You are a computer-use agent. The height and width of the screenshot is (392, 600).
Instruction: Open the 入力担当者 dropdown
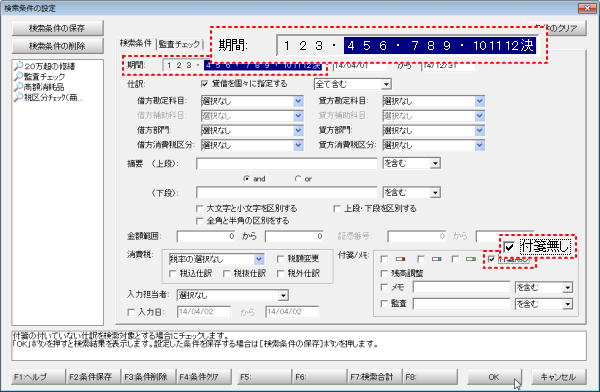[x=283, y=296]
